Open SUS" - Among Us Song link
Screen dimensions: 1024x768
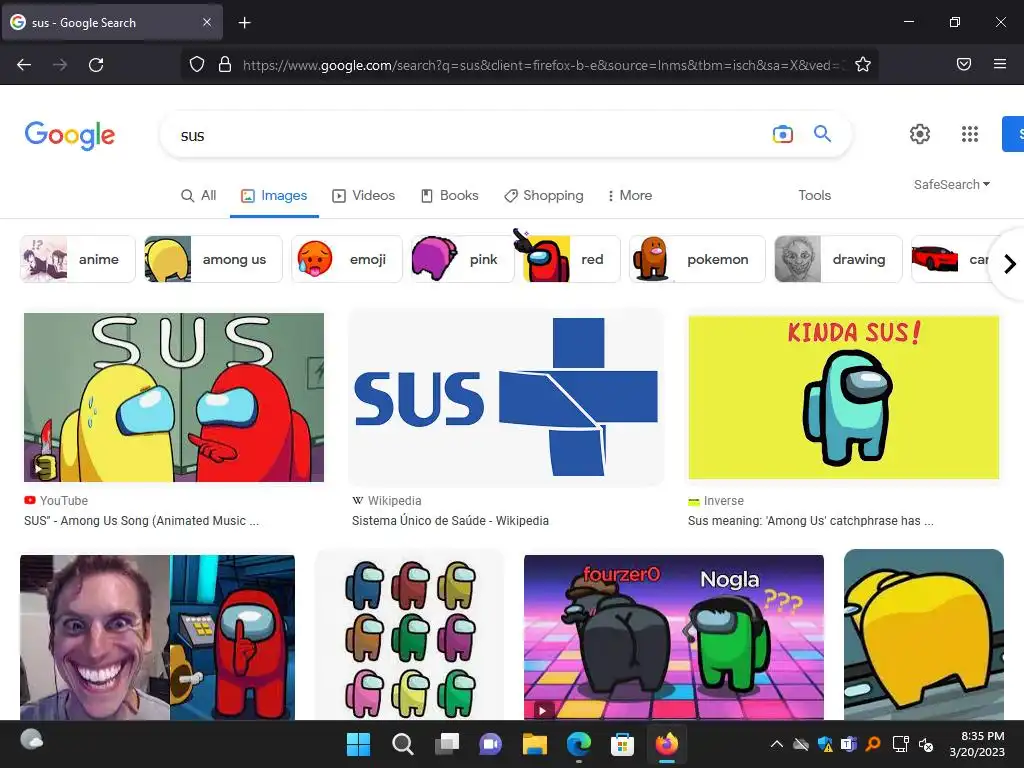pyautogui.click(x=142, y=520)
